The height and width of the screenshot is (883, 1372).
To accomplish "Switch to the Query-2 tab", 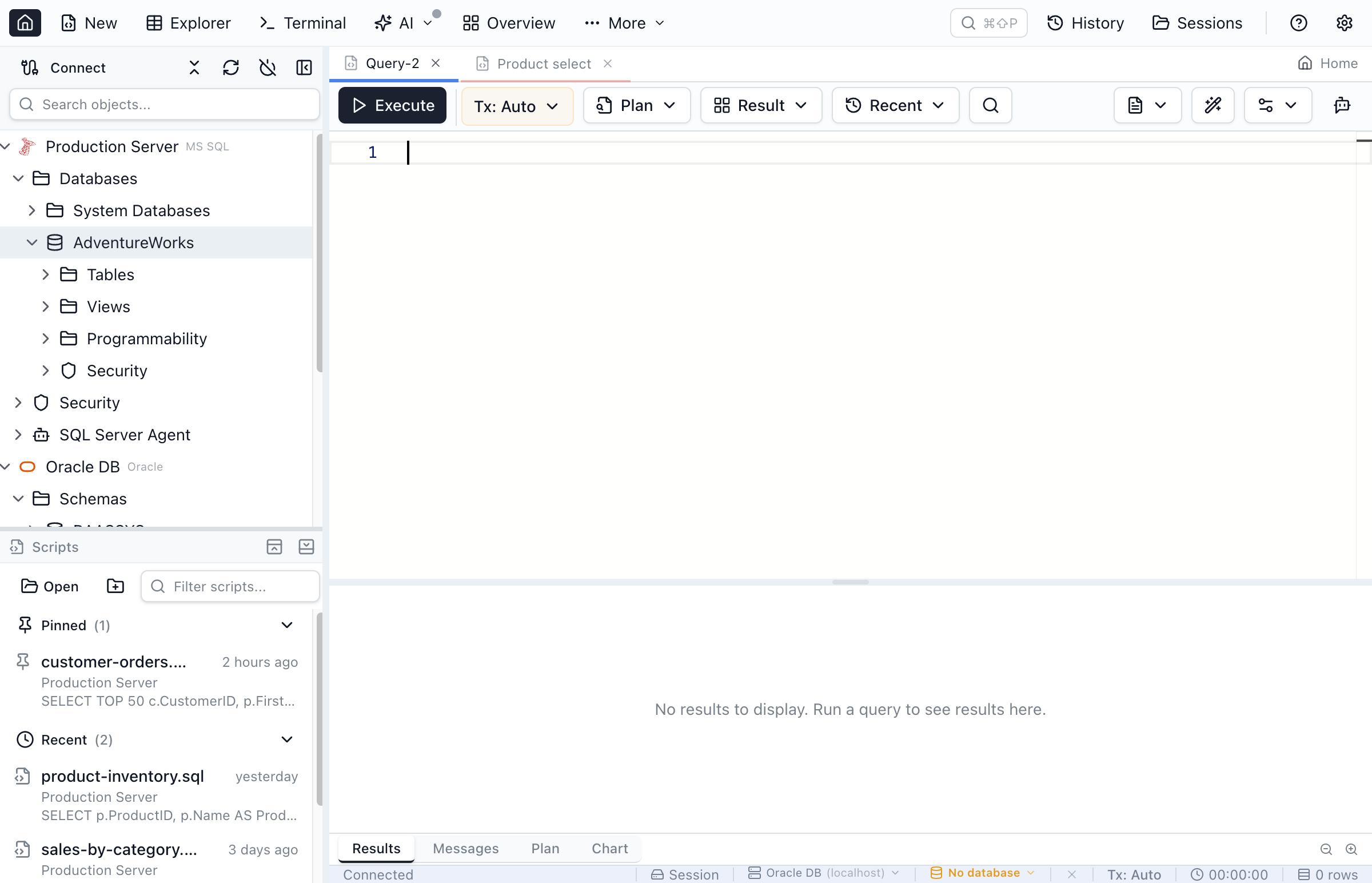I will pyautogui.click(x=392, y=63).
